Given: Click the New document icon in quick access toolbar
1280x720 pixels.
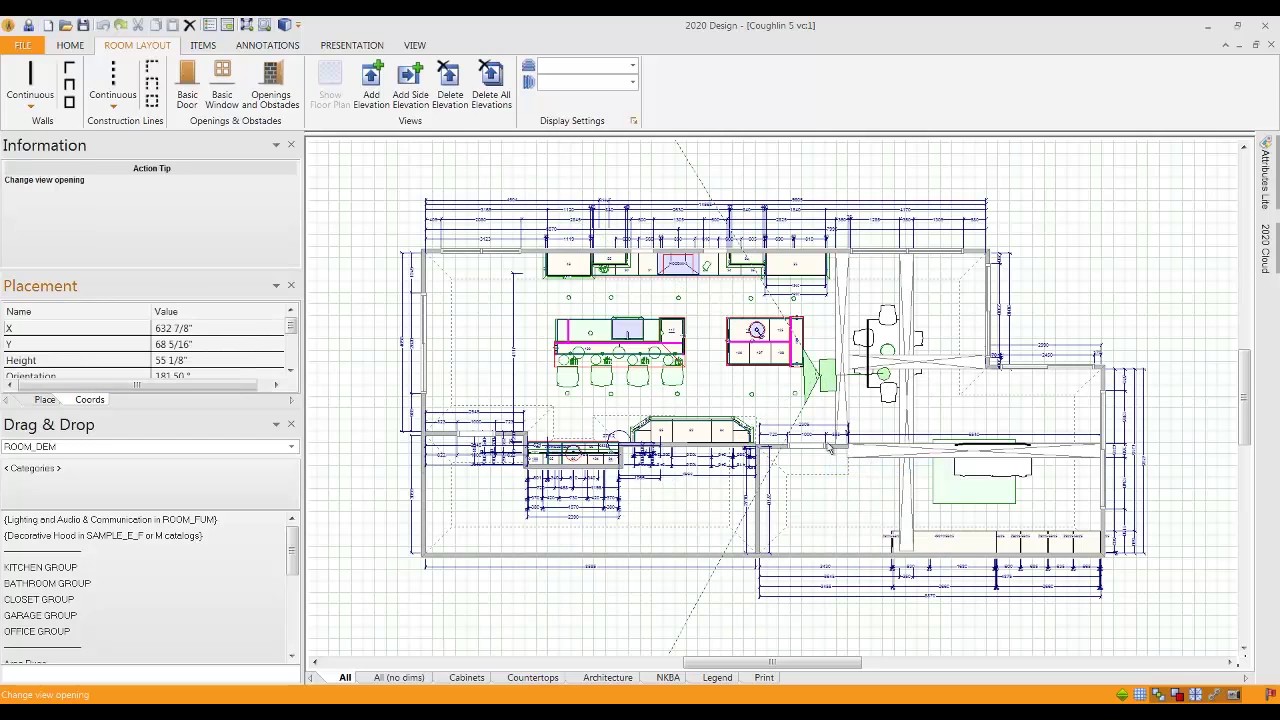Looking at the screenshot, I should tap(48, 25).
